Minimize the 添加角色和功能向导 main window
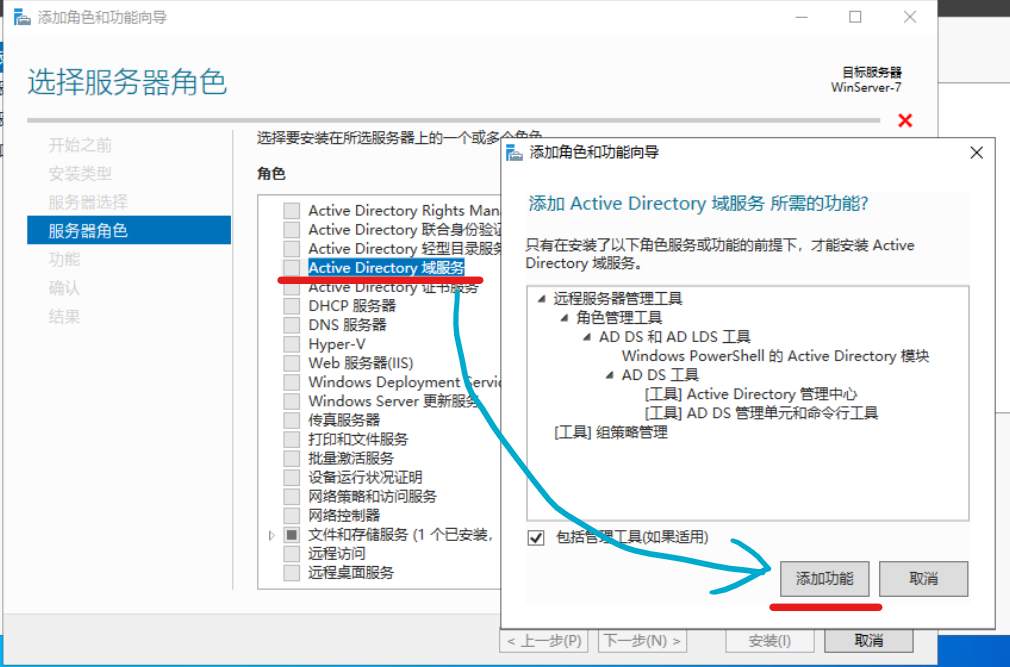 (x=801, y=17)
